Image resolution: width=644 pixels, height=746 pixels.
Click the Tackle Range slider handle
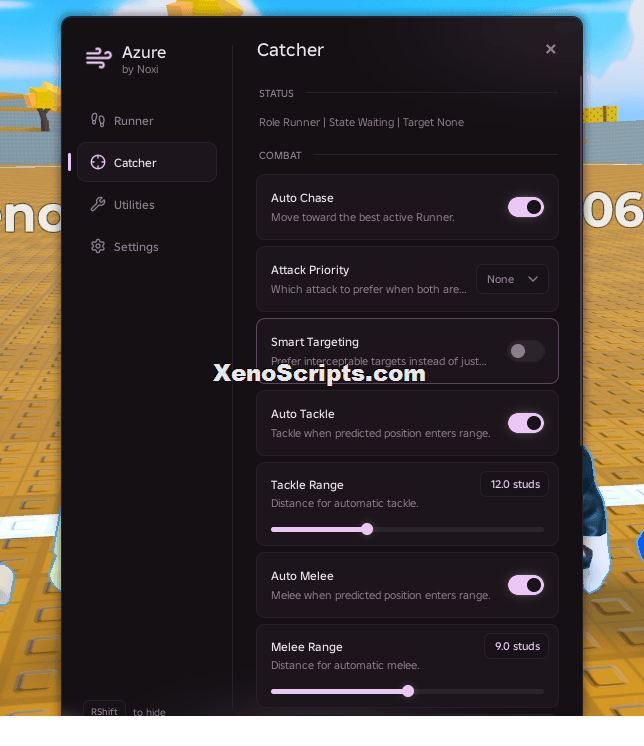[367, 529]
